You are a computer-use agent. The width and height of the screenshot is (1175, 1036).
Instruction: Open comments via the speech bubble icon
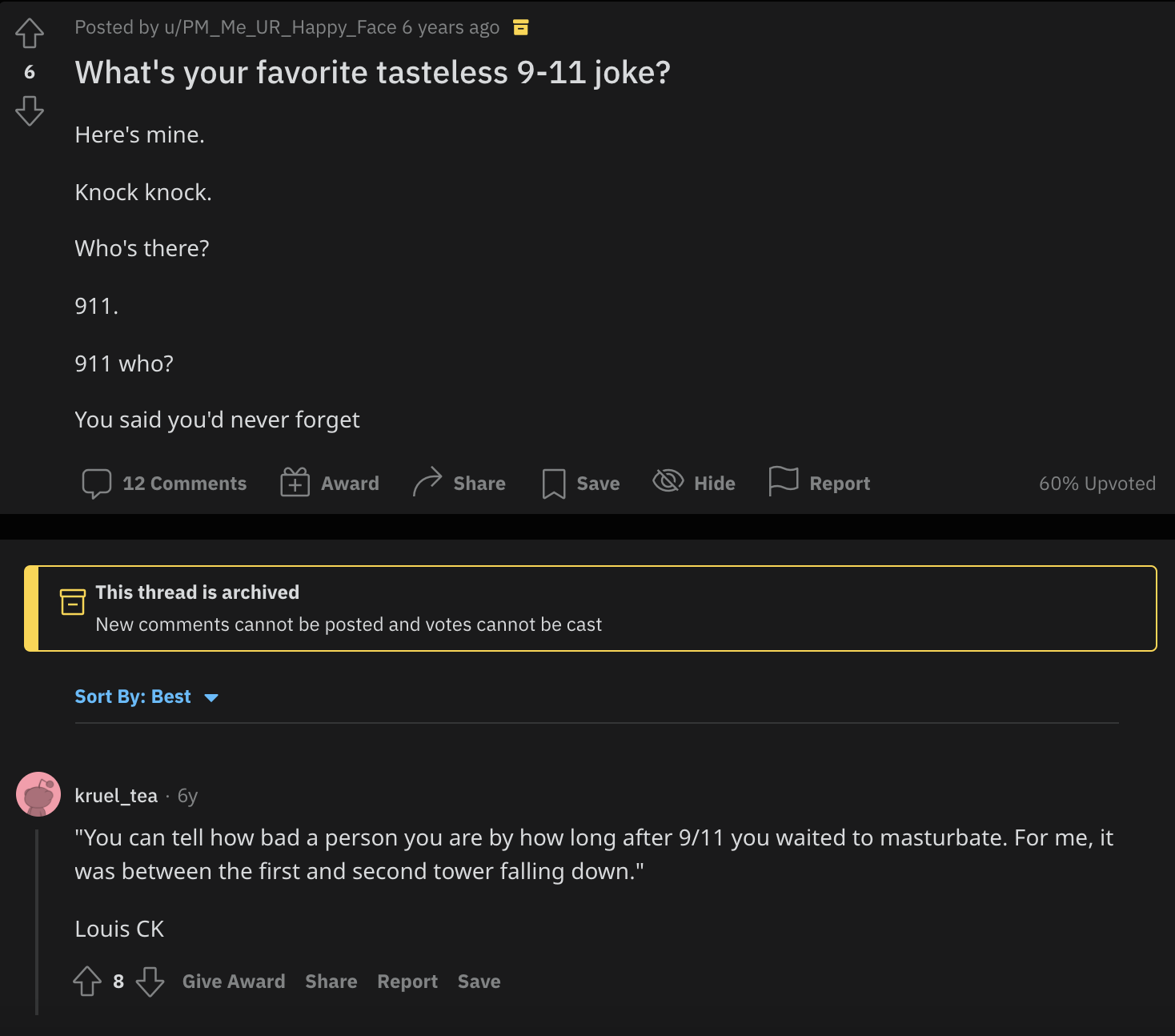98,483
